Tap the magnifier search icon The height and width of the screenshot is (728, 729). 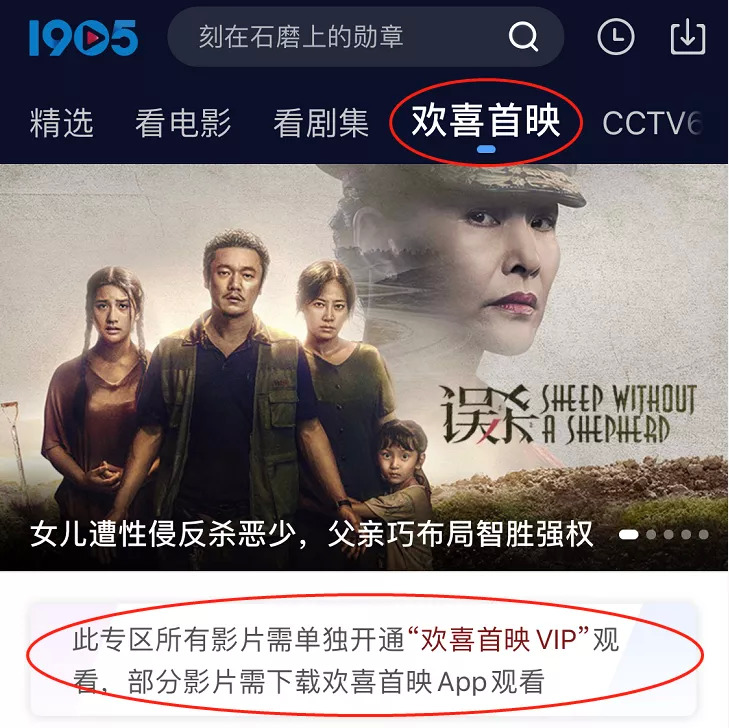click(523, 36)
